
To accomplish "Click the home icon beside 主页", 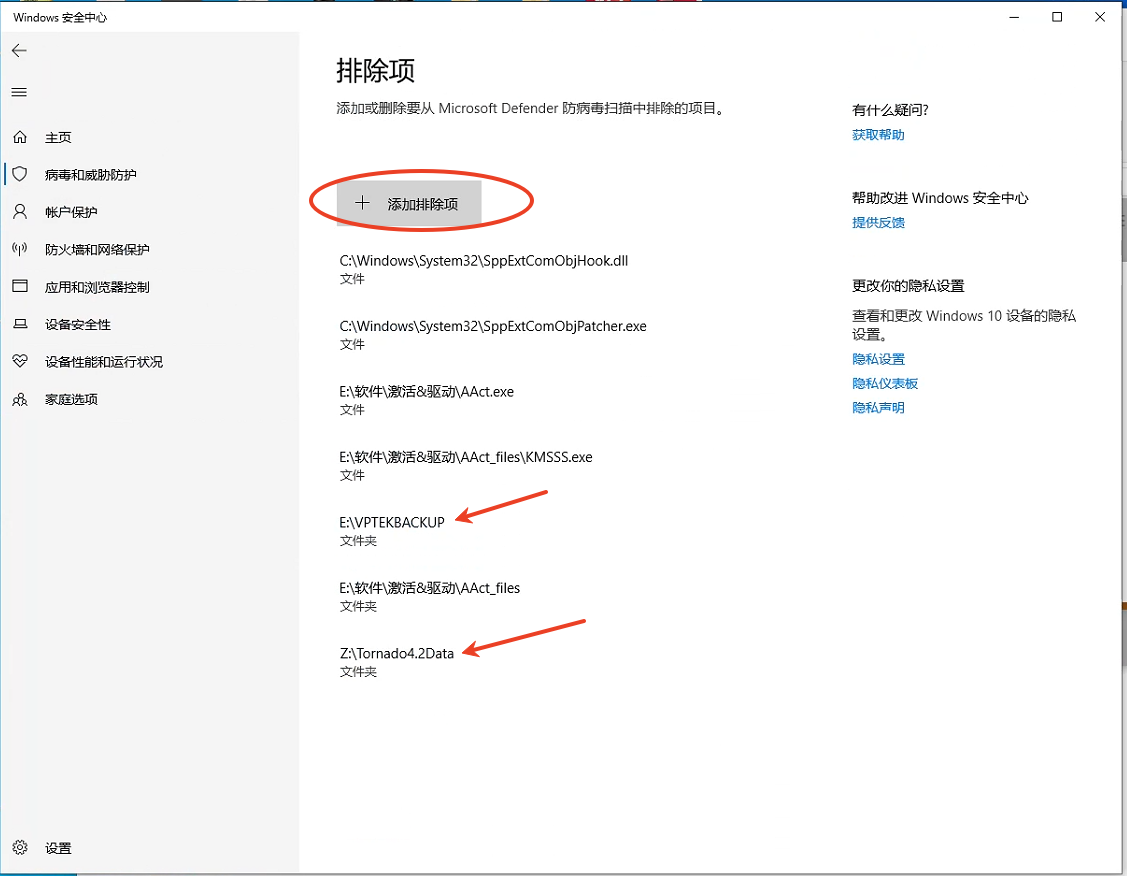I will 20,137.
